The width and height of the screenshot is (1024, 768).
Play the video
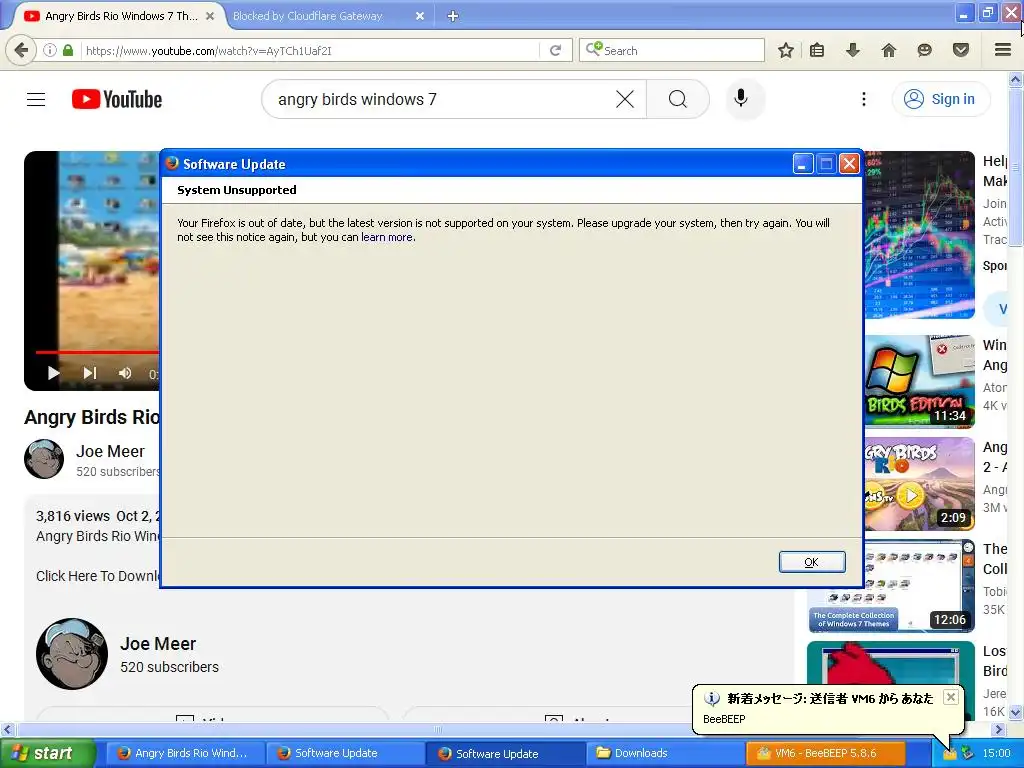coord(54,373)
